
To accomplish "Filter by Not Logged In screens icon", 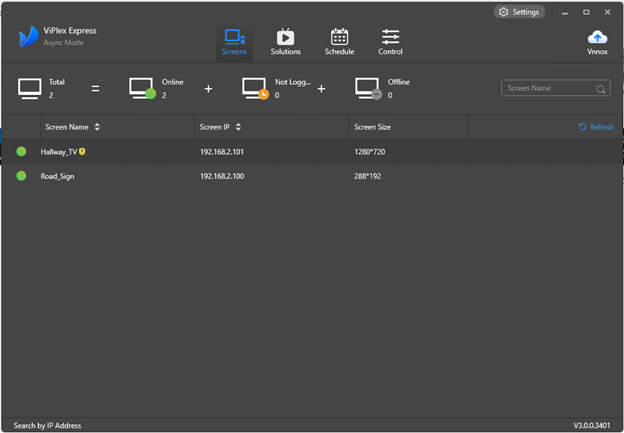I will point(256,88).
